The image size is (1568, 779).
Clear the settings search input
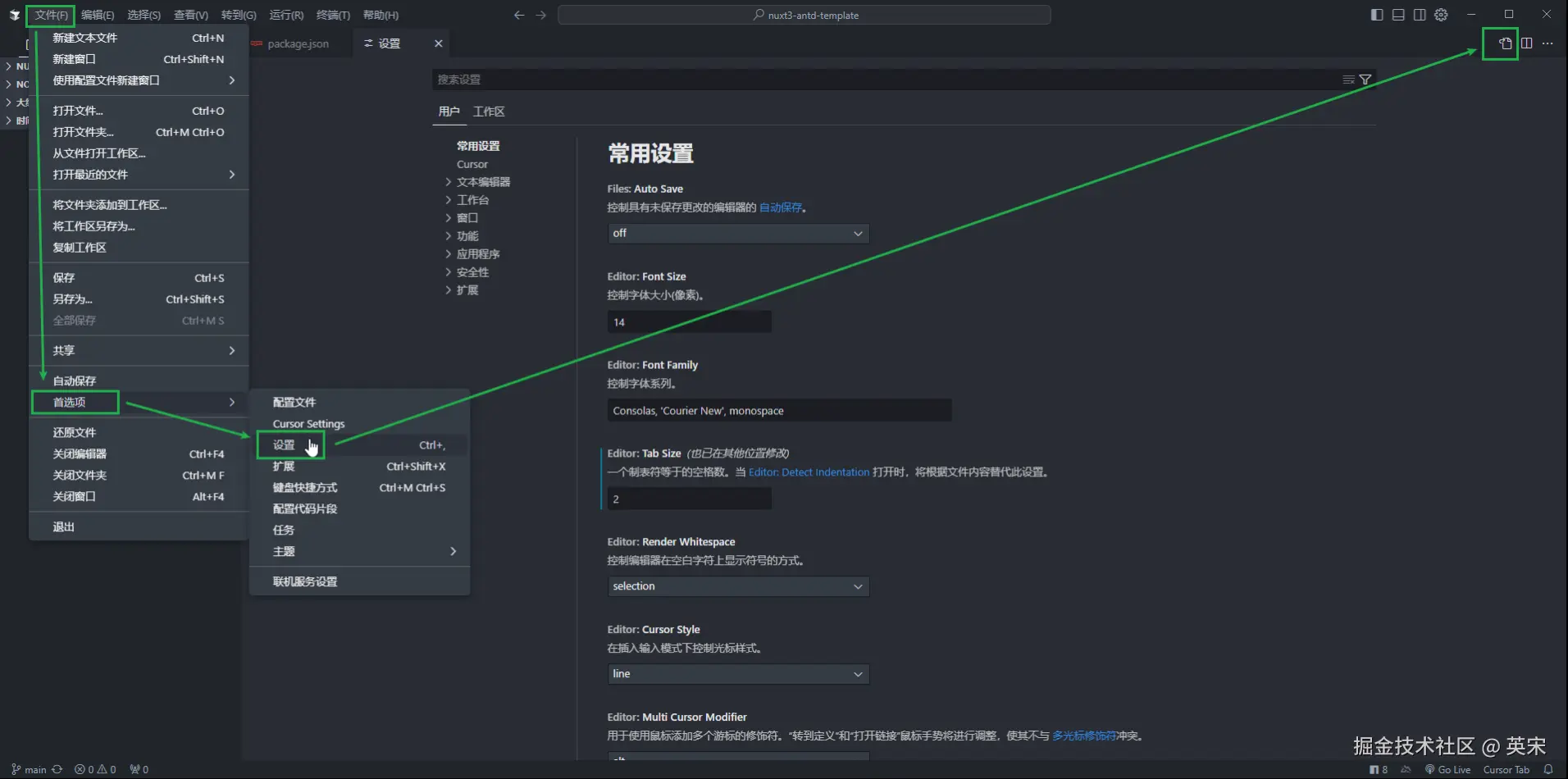[x=1348, y=80]
